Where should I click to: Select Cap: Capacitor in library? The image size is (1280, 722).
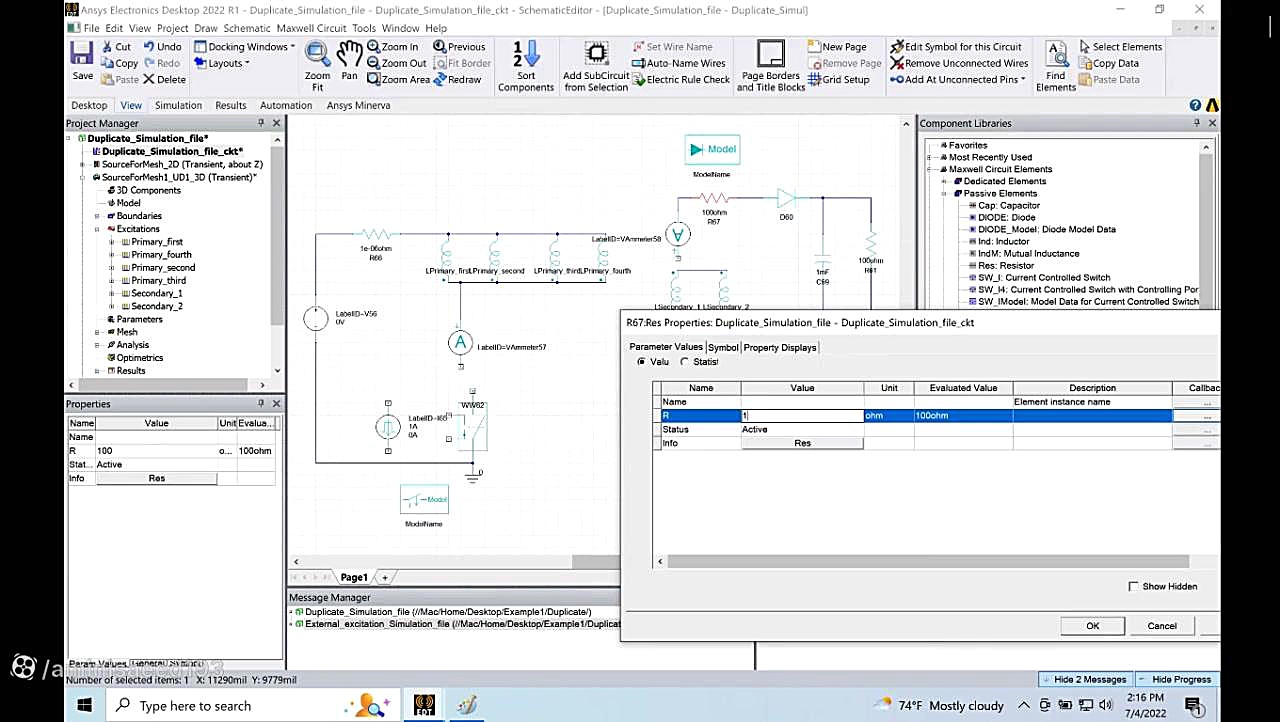pos(1008,205)
